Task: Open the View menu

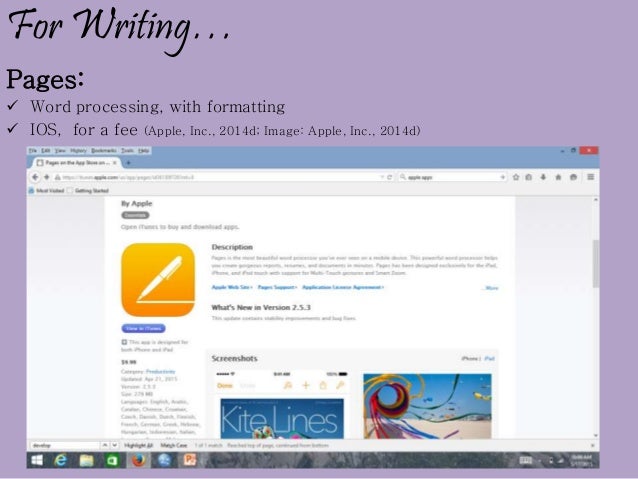Action: point(60,151)
